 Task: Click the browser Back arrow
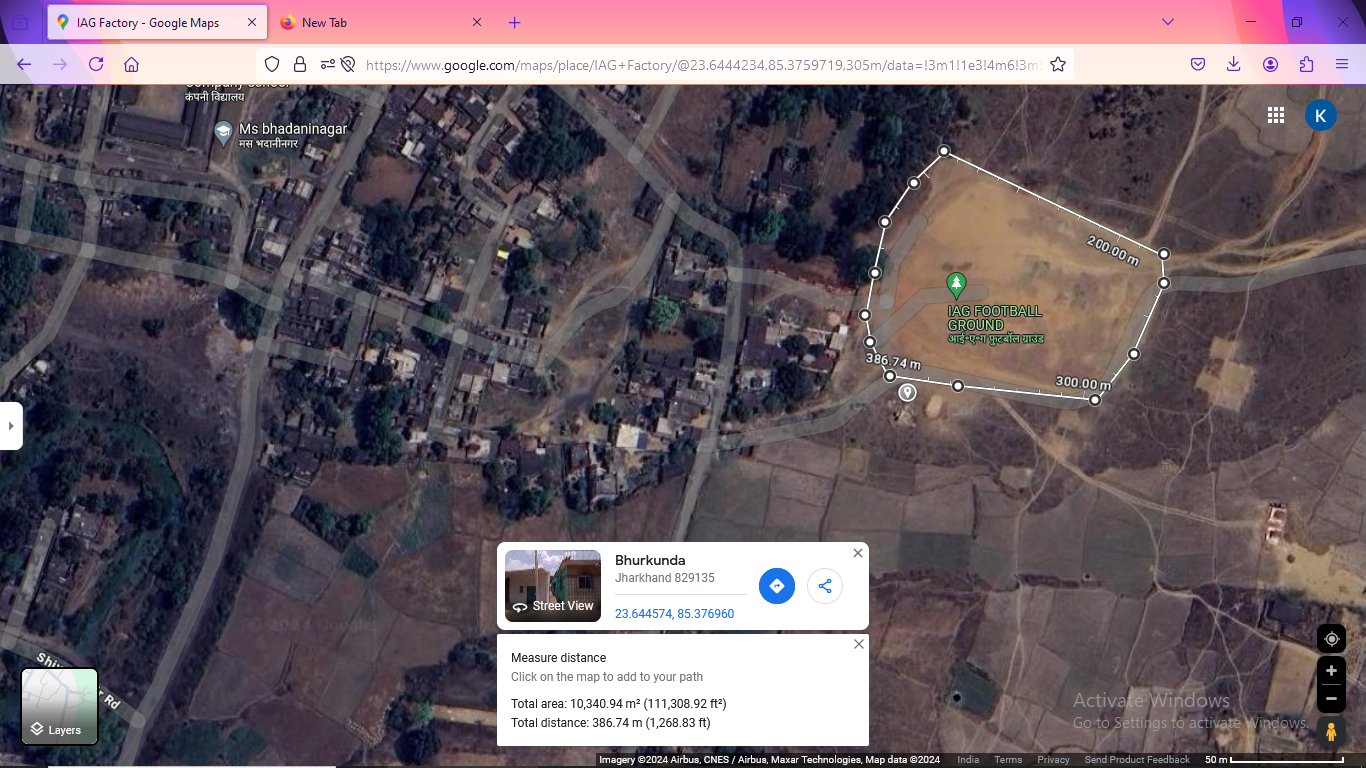coord(24,64)
